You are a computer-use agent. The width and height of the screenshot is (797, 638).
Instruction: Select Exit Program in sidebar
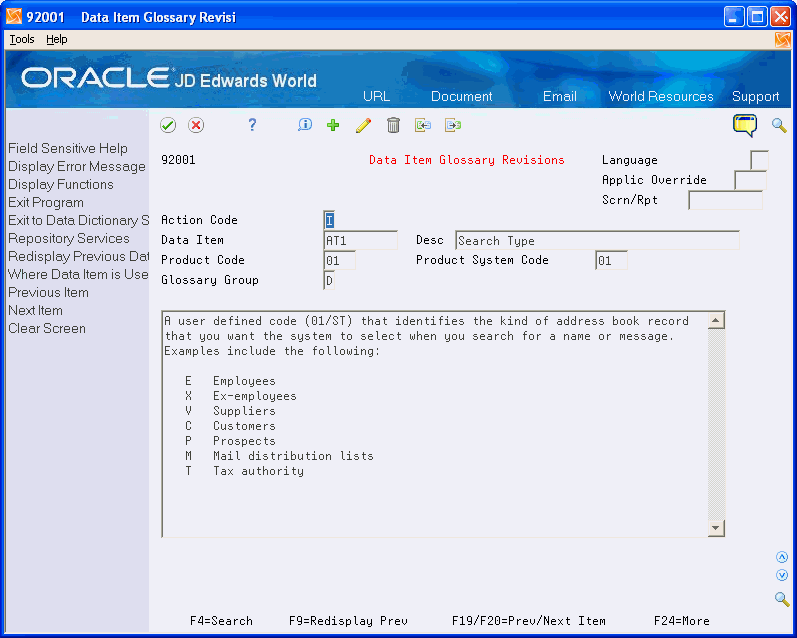coord(46,202)
